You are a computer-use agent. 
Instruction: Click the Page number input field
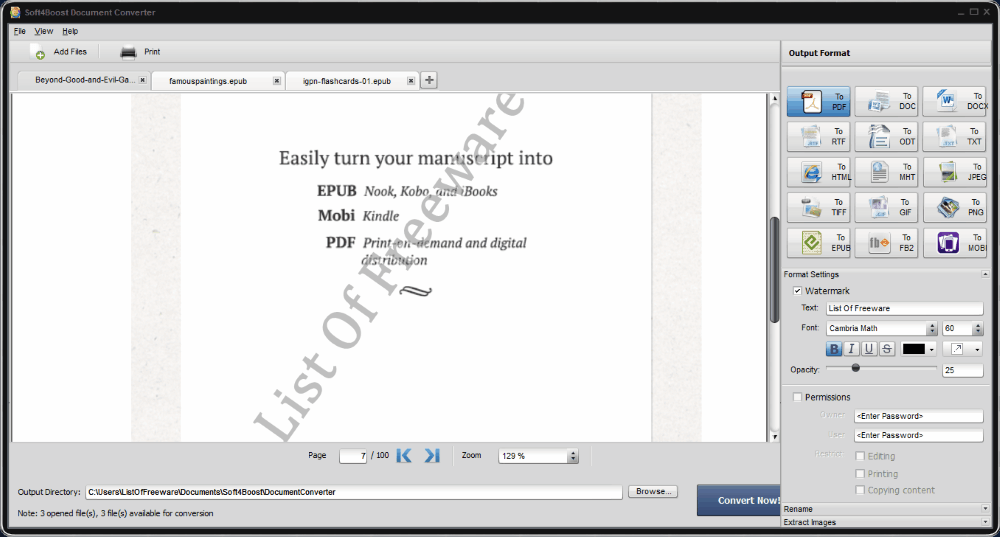(x=353, y=456)
